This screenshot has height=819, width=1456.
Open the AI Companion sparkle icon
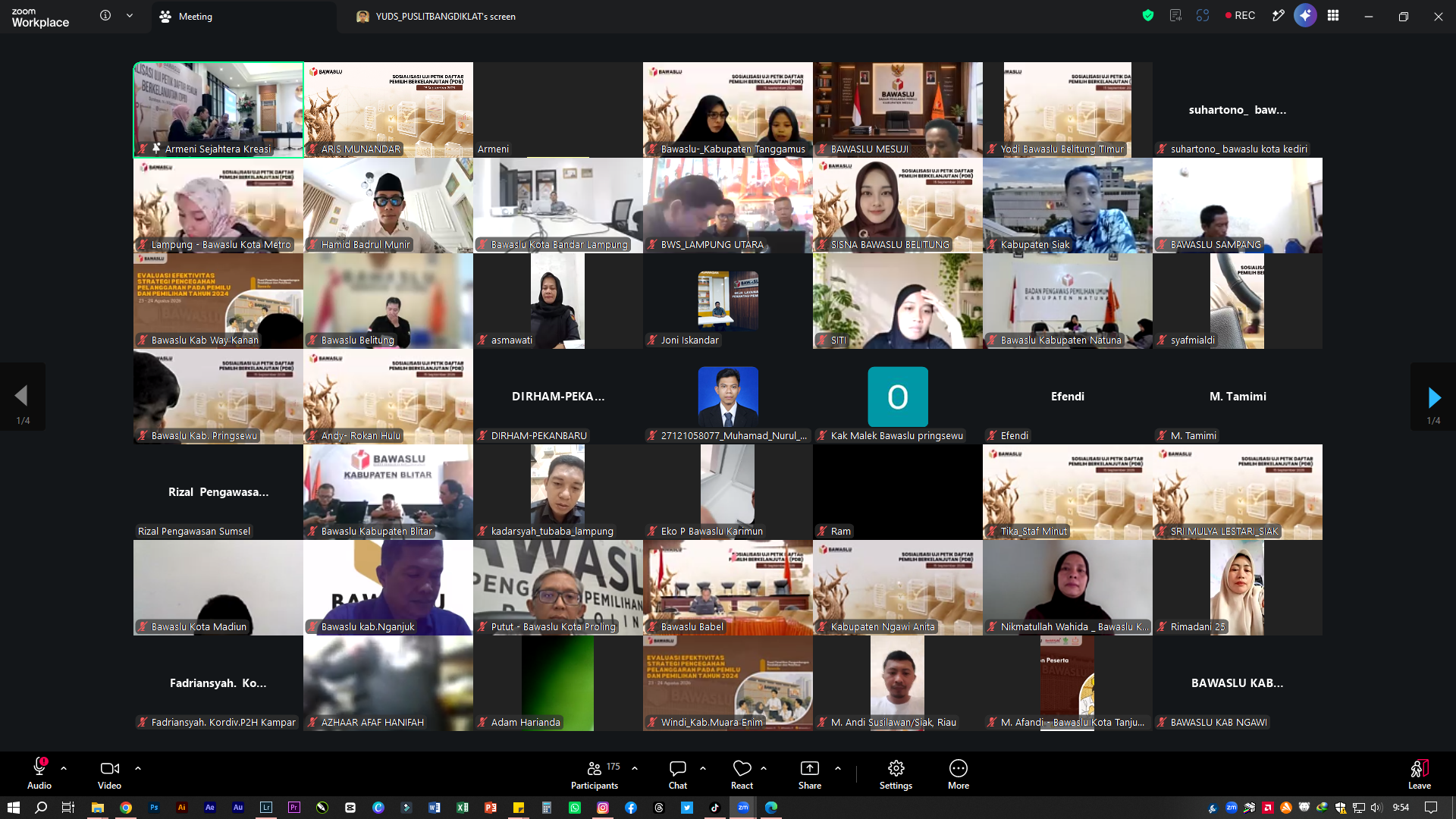point(1305,15)
